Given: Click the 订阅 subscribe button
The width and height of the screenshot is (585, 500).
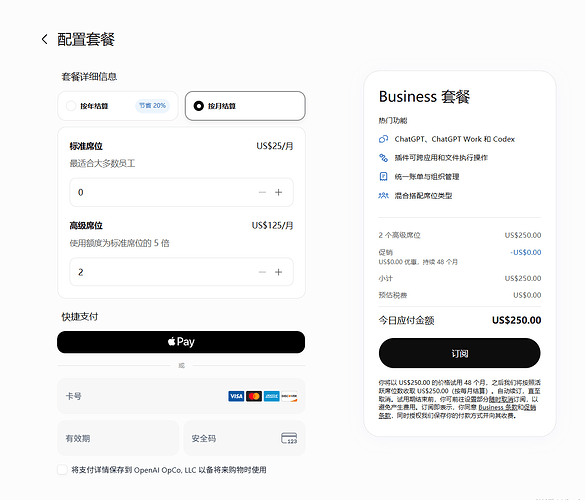Looking at the screenshot, I should tap(460, 353).
